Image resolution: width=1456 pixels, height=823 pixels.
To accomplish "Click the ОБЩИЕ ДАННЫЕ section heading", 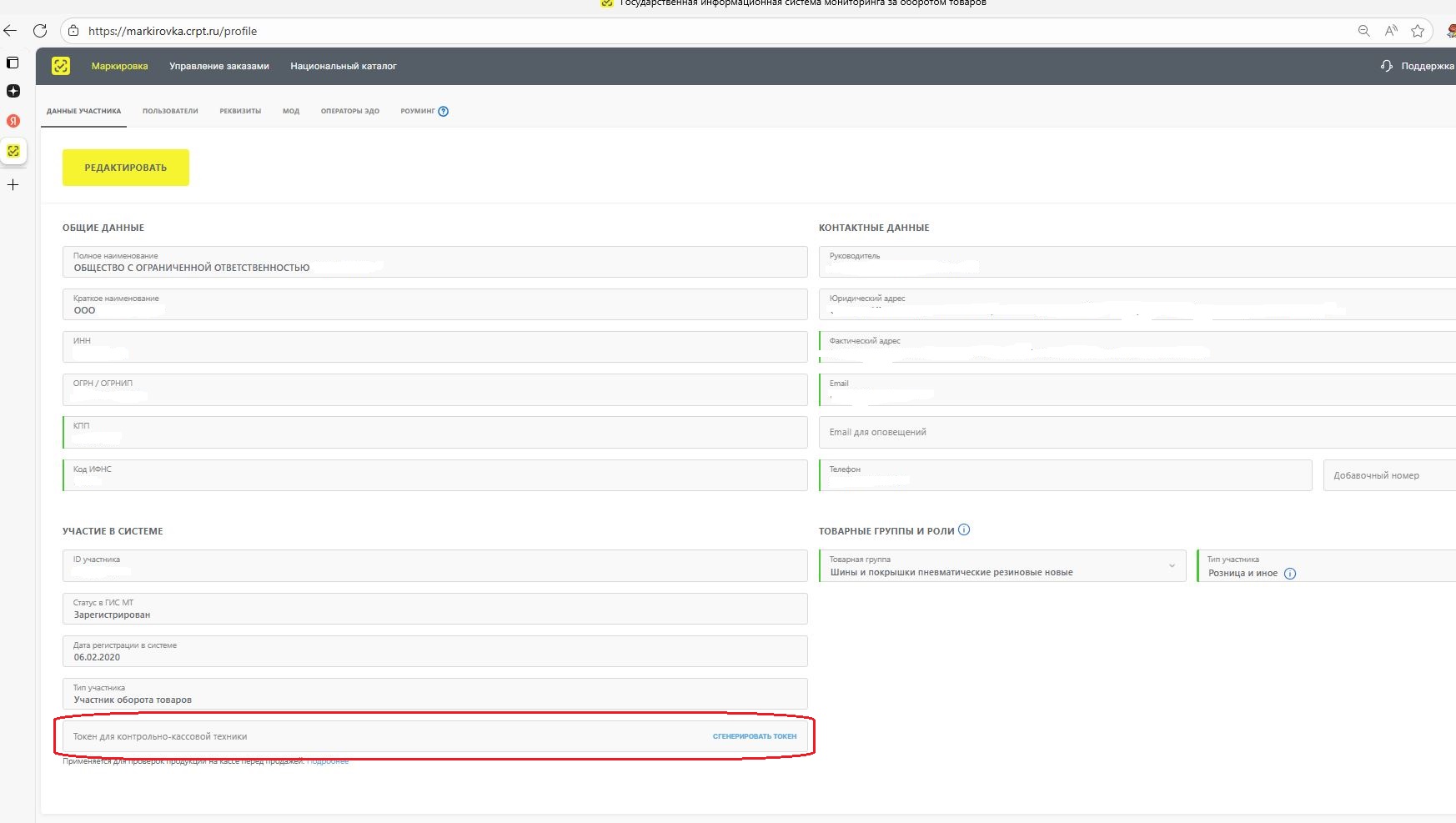I will tap(103, 228).
